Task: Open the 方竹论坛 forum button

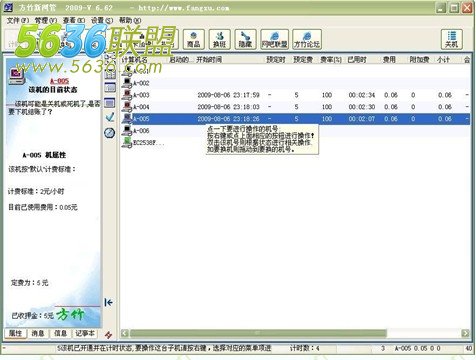Action: [x=307, y=39]
